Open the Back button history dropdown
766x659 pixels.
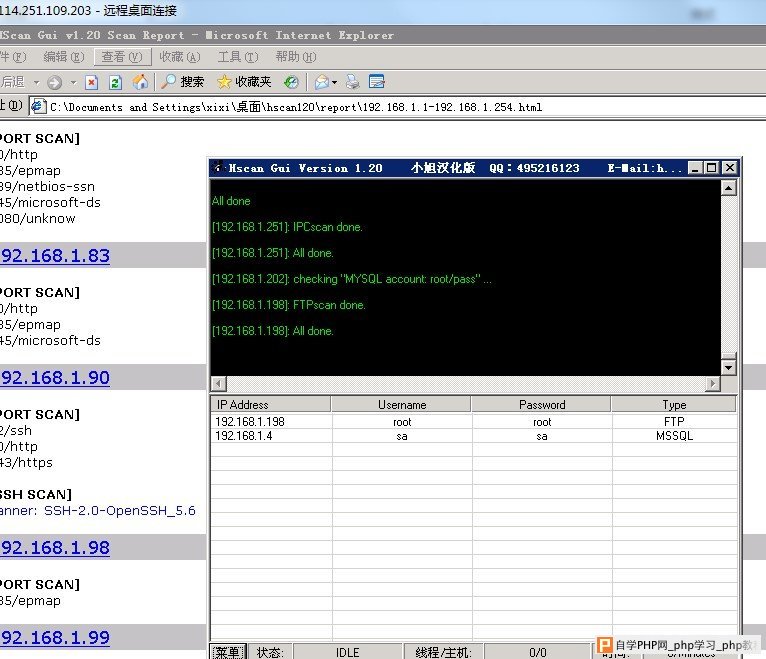[x=37, y=83]
